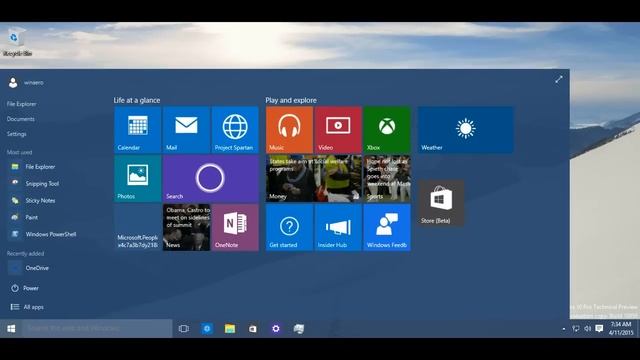Launch the Xbox tile

[387, 130]
